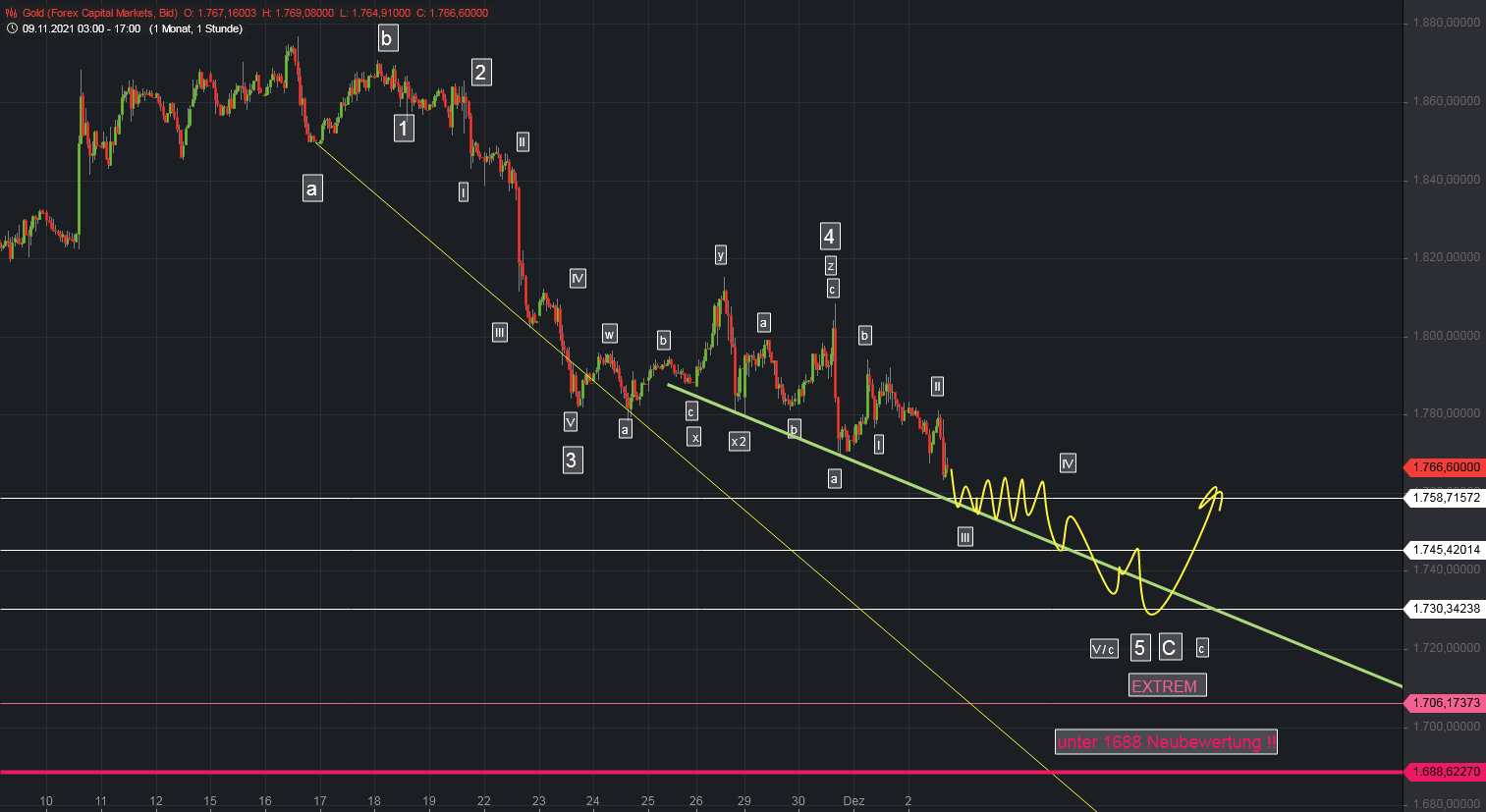Select the large C wave label beside 5
The image size is (1486, 812).
pyautogui.click(x=1170, y=647)
